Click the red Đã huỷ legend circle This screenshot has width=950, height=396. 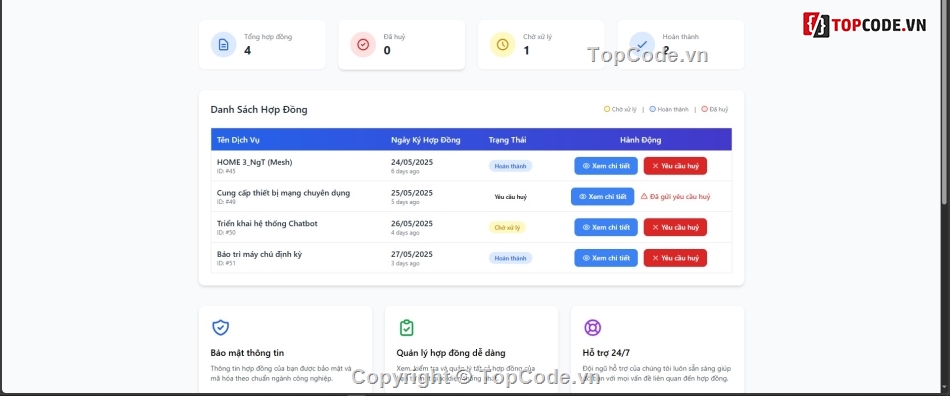705,110
